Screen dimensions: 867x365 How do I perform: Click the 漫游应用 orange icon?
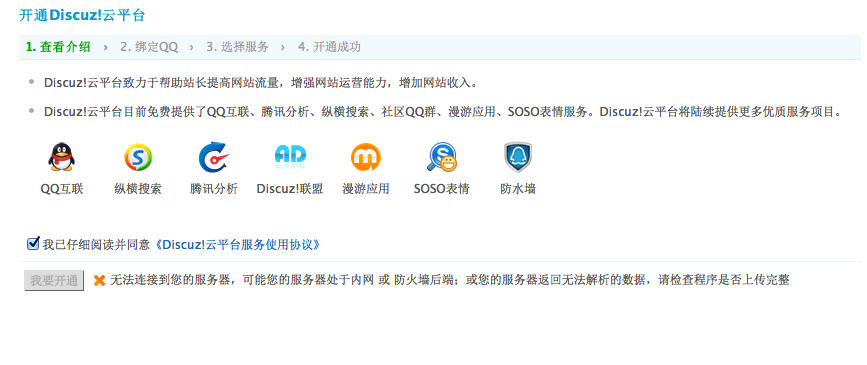point(366,157)
